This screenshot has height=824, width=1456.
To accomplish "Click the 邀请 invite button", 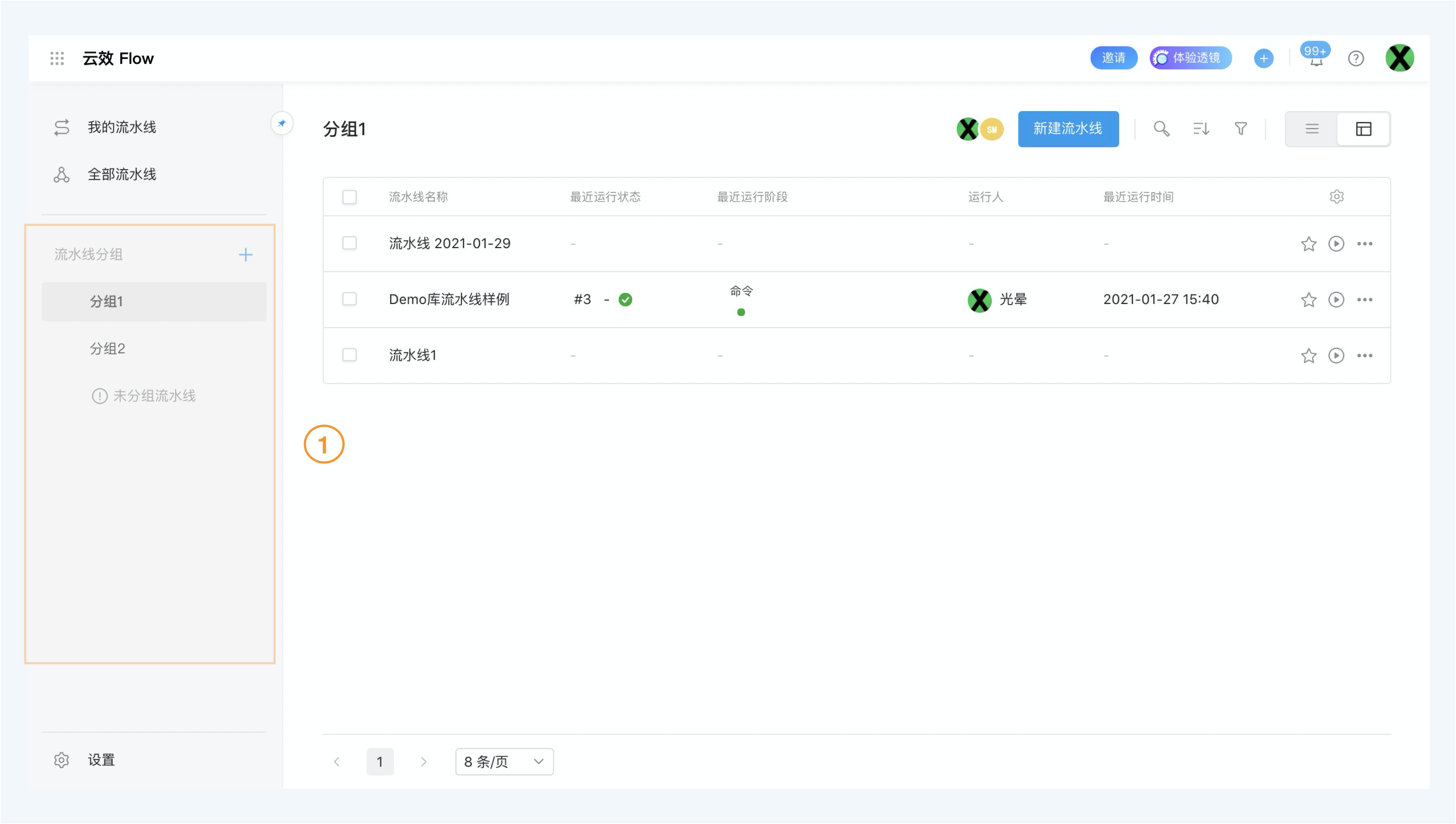I will 1113,58.
